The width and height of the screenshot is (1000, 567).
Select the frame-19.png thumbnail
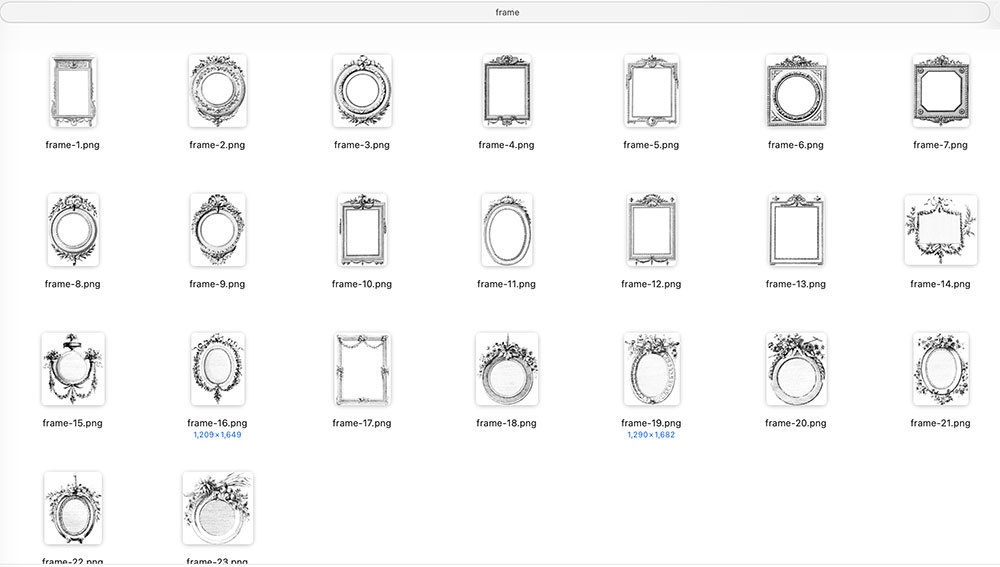(x=651, y=369)
